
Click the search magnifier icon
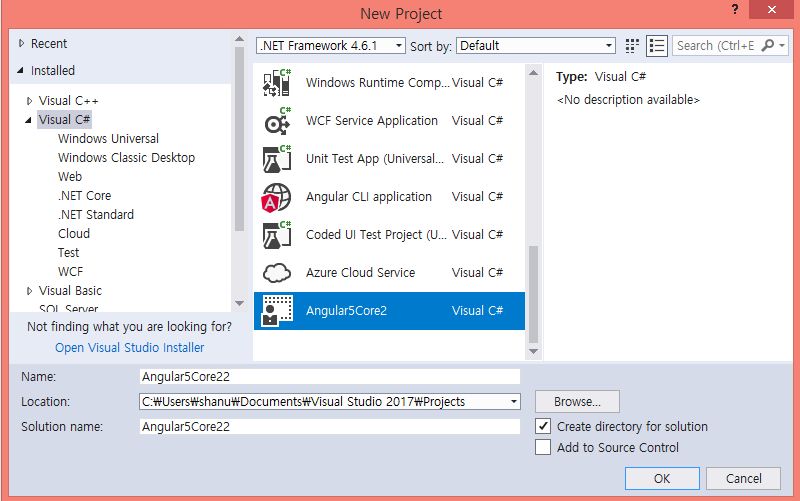tap(768, 45)
